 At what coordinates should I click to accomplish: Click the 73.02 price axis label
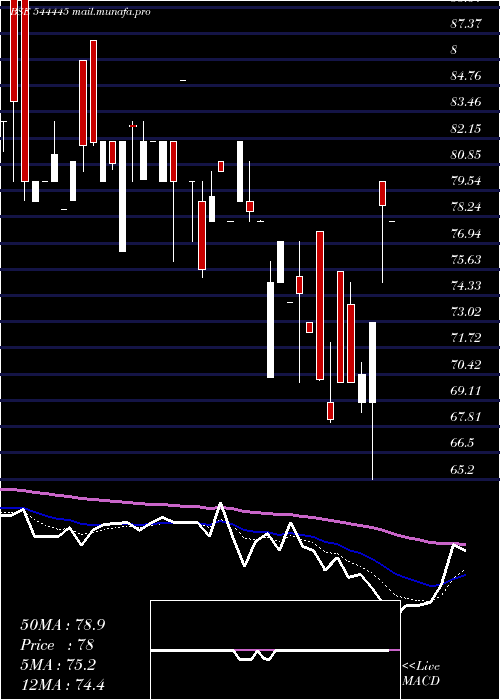click(x=466, y=312)
